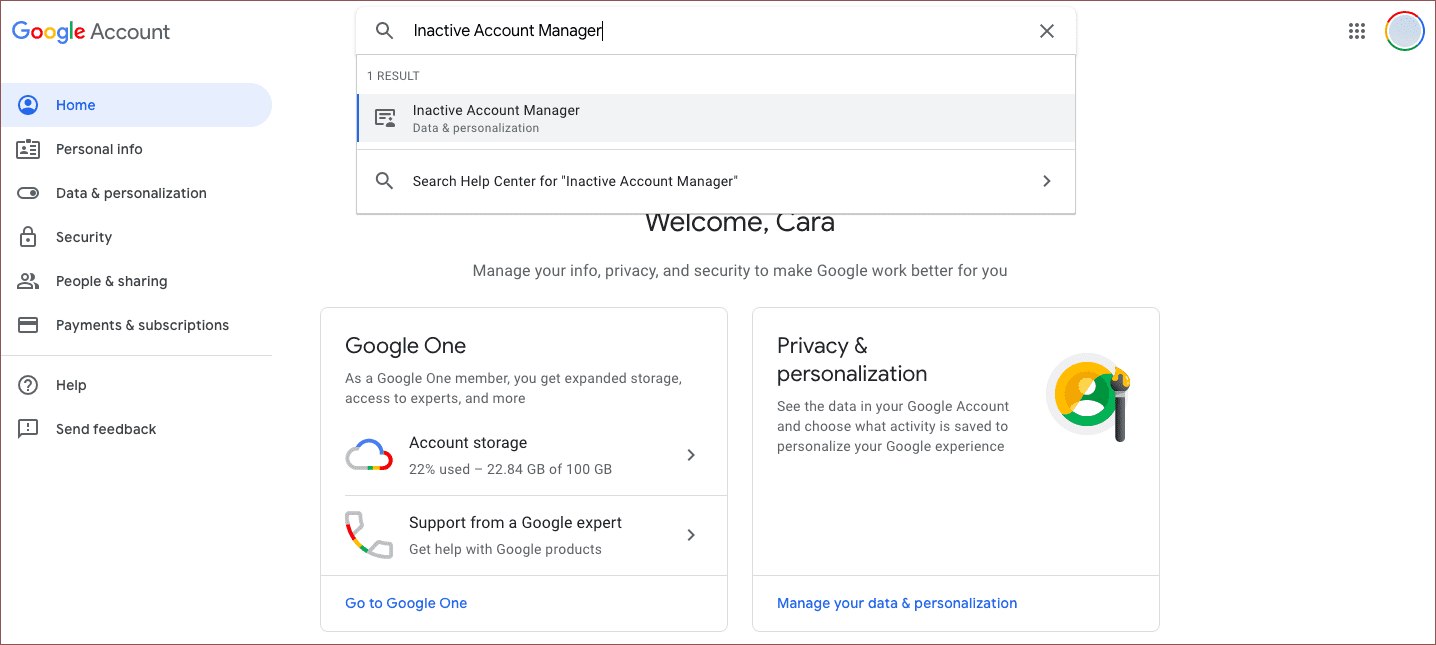Expand Support from a Google expert chevron
Image resolution: width=1436 pixels, height=645 pixels.
[x=690, y=535]
